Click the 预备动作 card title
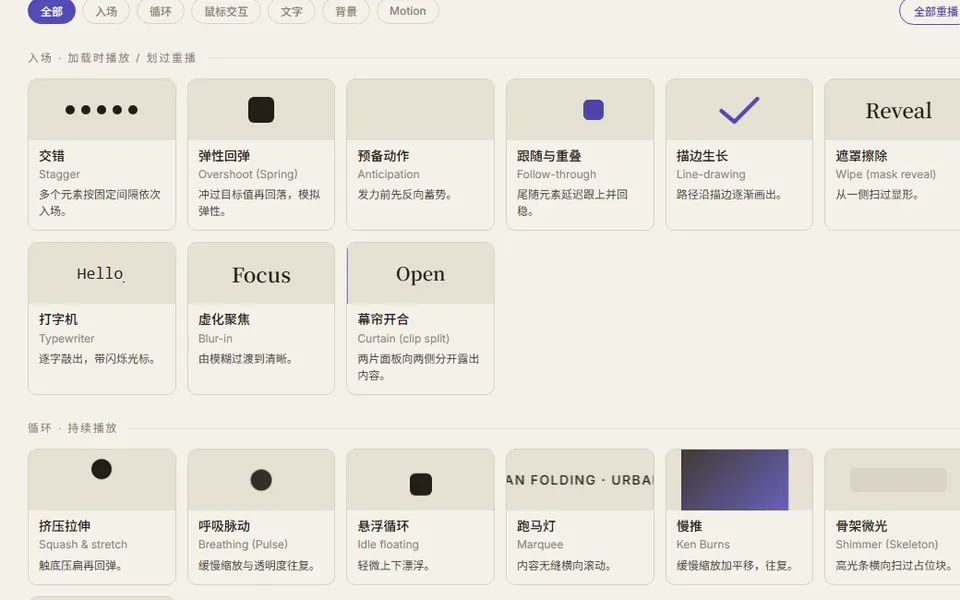The image size is (960, 600). 383,156
